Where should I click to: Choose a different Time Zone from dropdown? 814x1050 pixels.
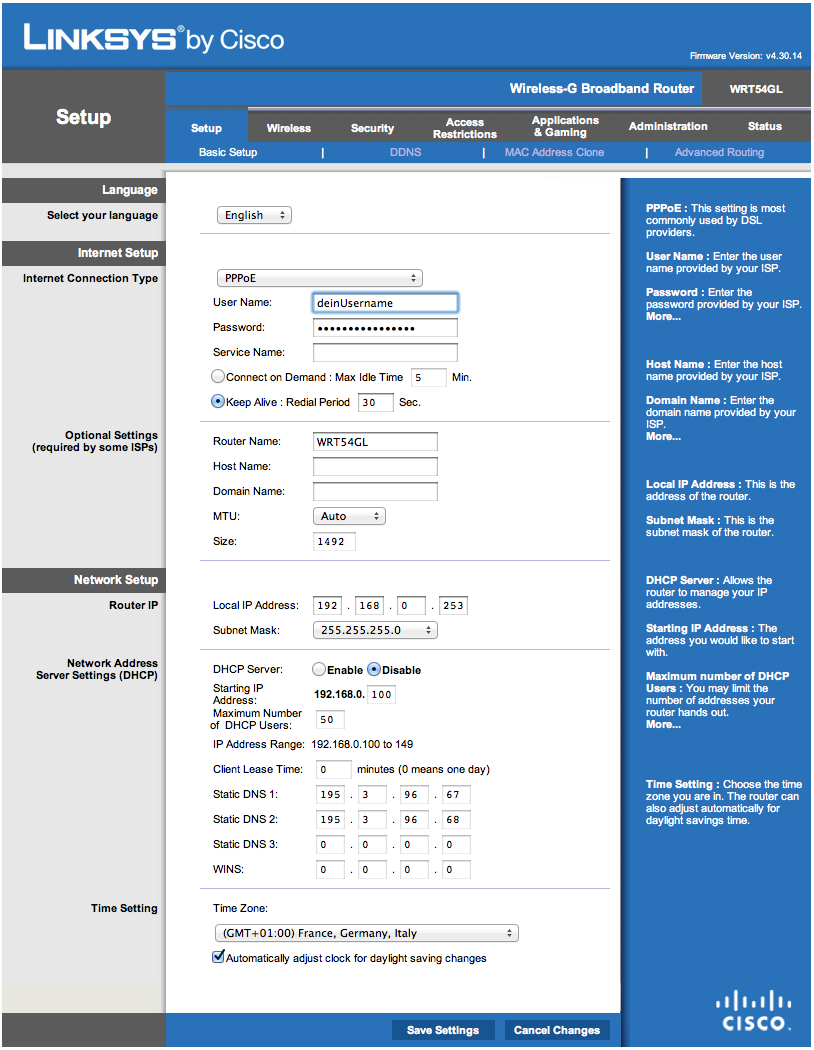[366, 933]
